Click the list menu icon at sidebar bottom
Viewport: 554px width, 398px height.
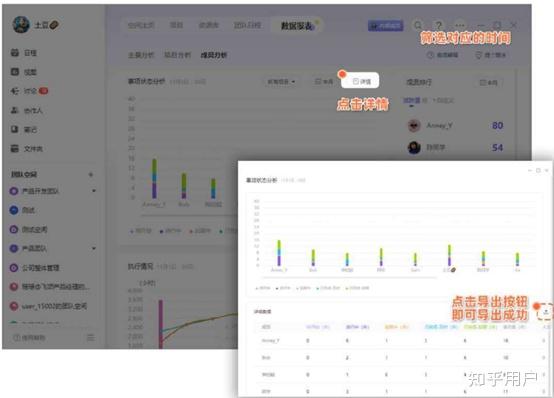pos(91,338)
